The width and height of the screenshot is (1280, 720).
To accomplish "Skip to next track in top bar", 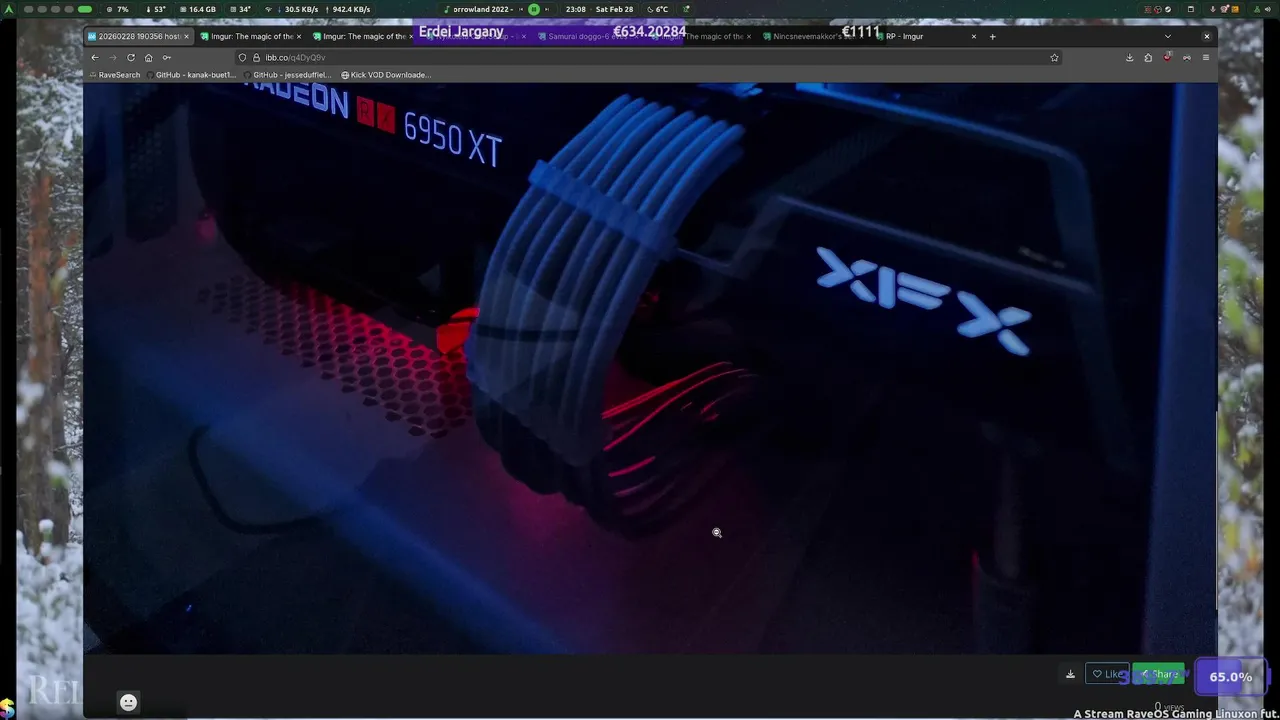I will tap(547, 9).
